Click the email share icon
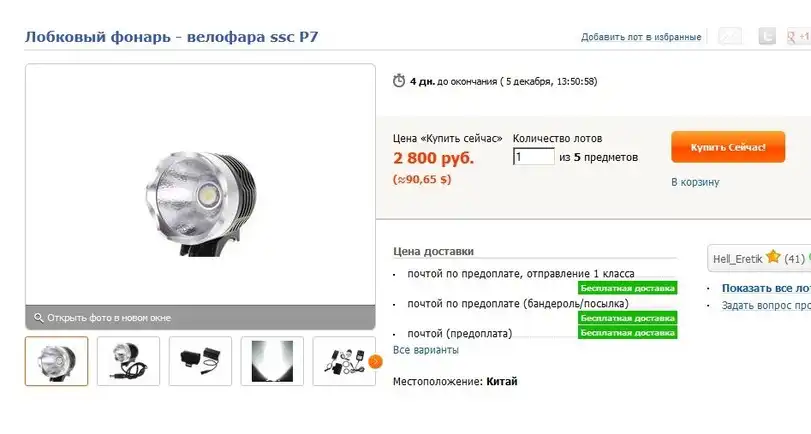Viewport: 811px width, 434px height. (x=730, y=36)
